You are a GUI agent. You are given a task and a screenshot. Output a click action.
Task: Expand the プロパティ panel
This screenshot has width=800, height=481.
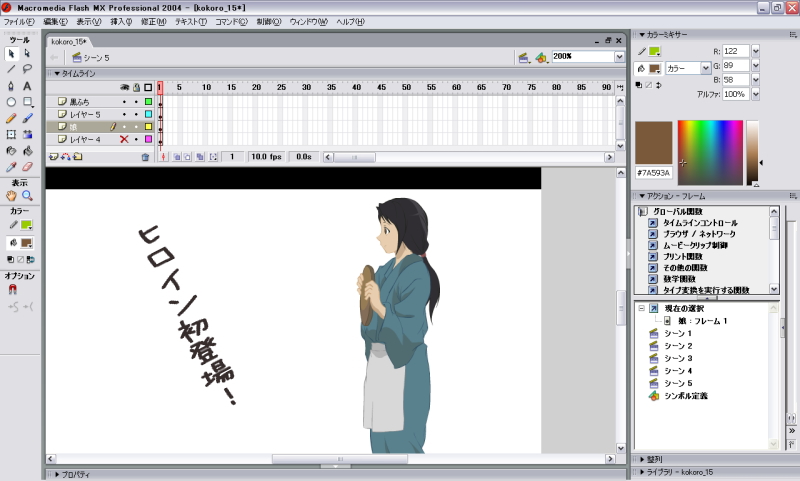pos(57,474)
